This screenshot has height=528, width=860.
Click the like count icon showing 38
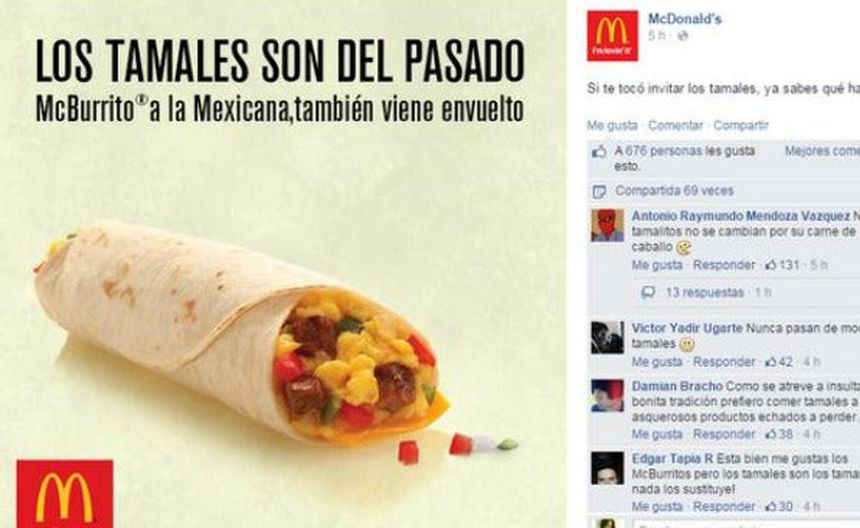(x=771, y=434)
